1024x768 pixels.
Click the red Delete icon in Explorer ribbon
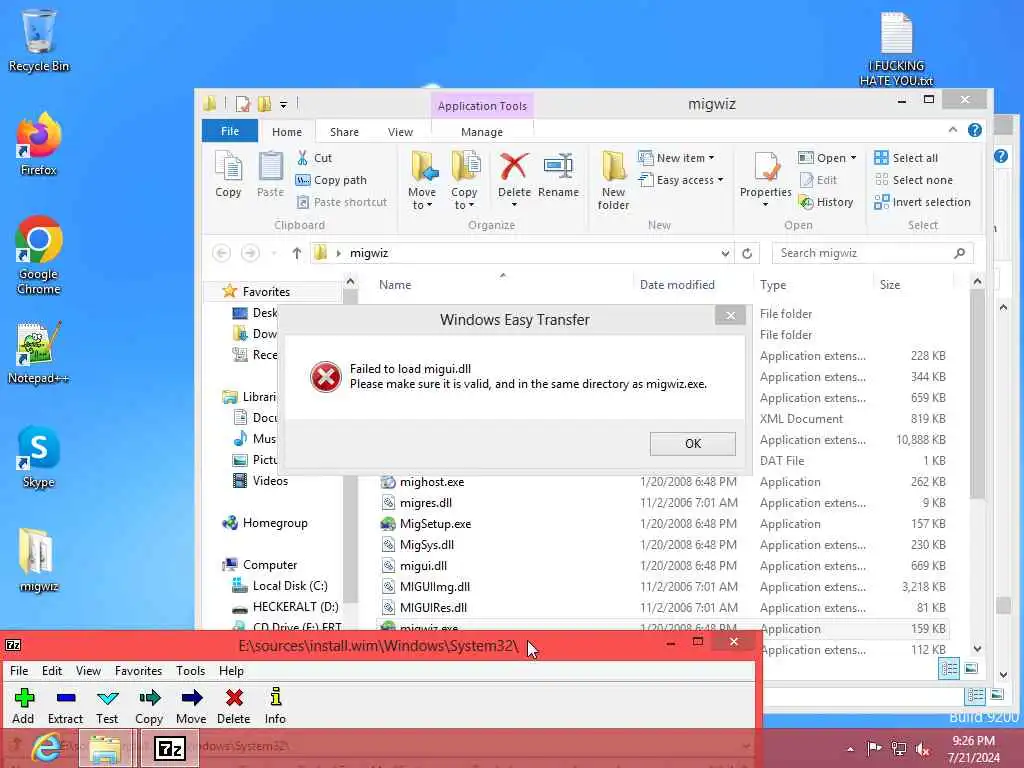point(514,167)
